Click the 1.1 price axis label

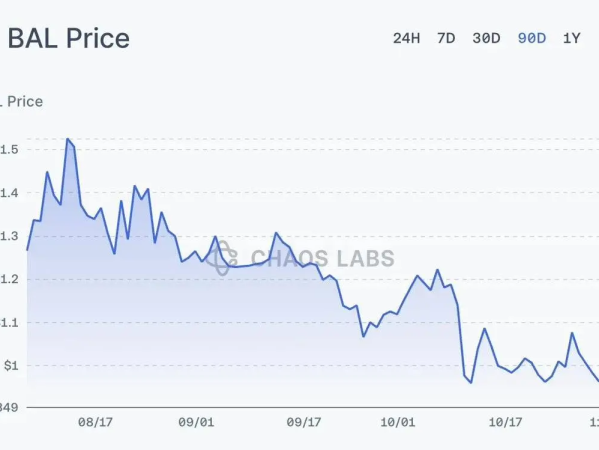tap(9, 322)
